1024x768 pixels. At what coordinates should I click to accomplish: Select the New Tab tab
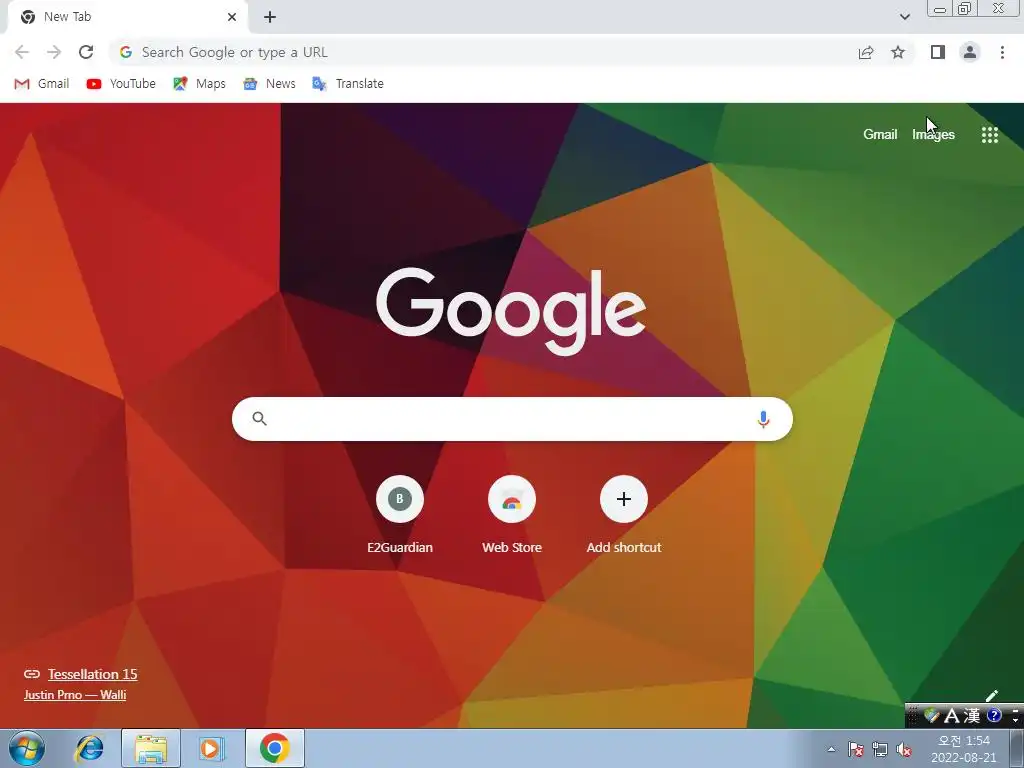click(127, 17)
